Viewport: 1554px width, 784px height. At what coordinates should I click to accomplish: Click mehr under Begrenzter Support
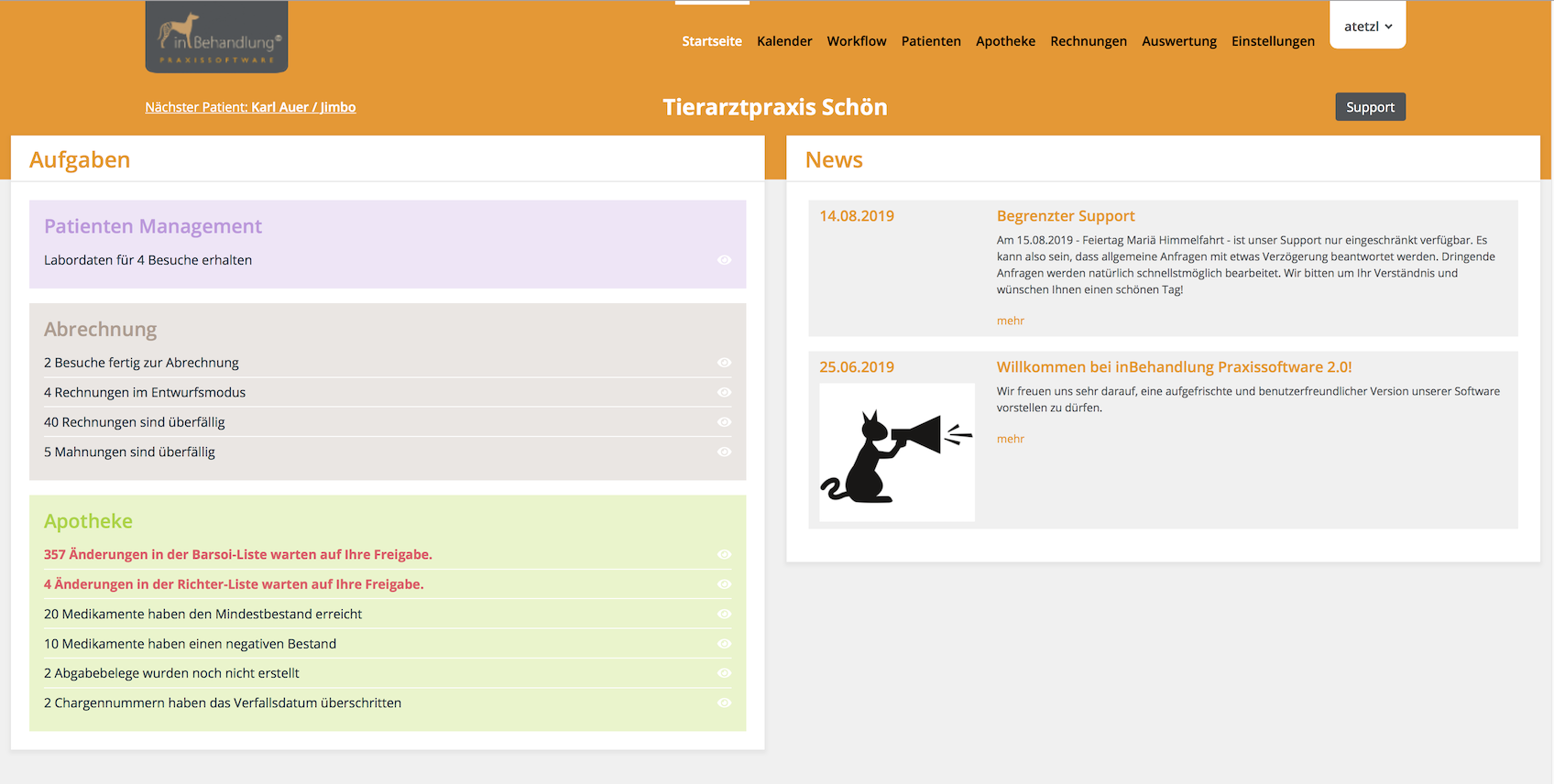point(1011,321)
